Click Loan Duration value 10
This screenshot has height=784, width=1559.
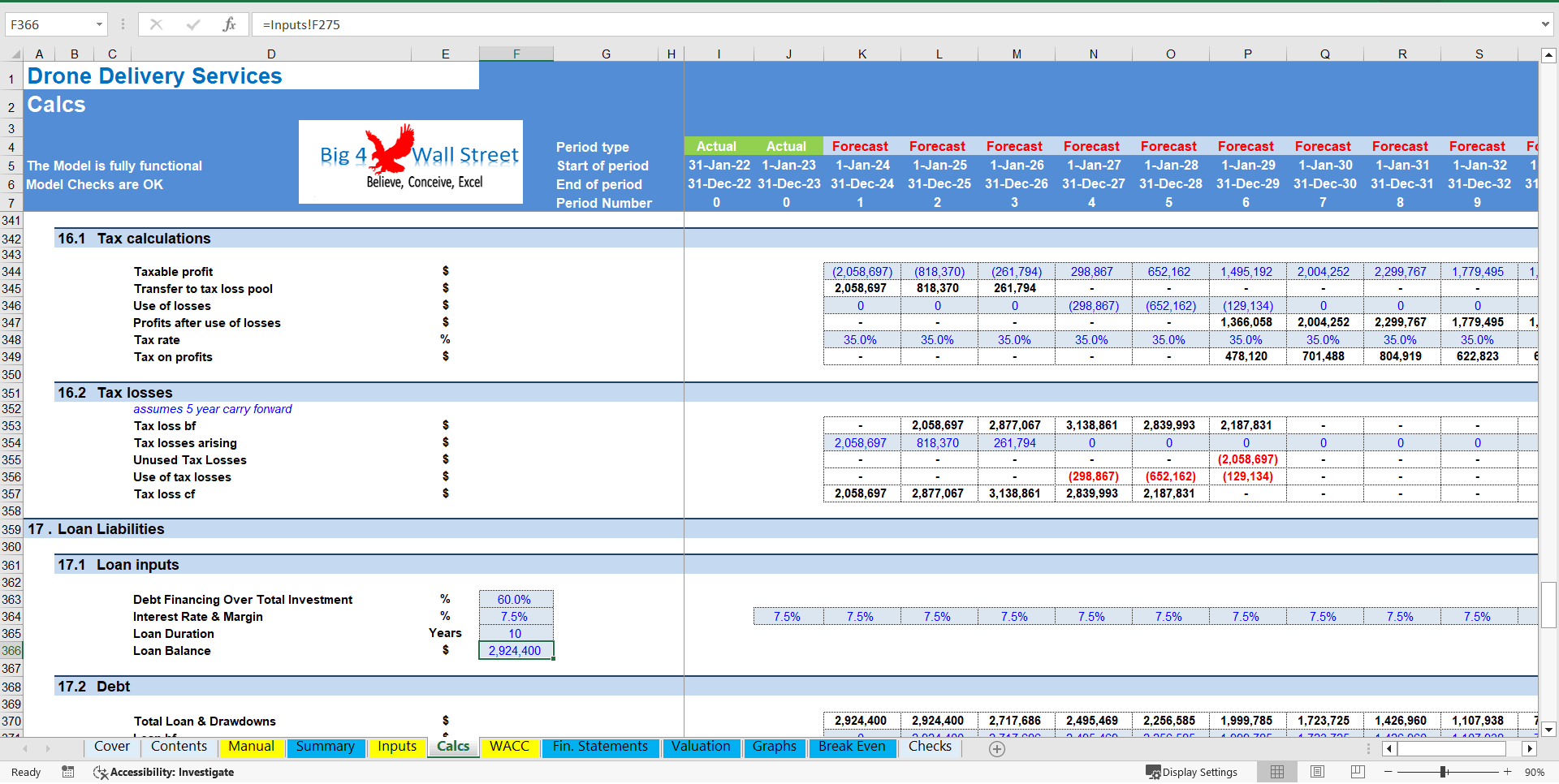coord(516,634)
